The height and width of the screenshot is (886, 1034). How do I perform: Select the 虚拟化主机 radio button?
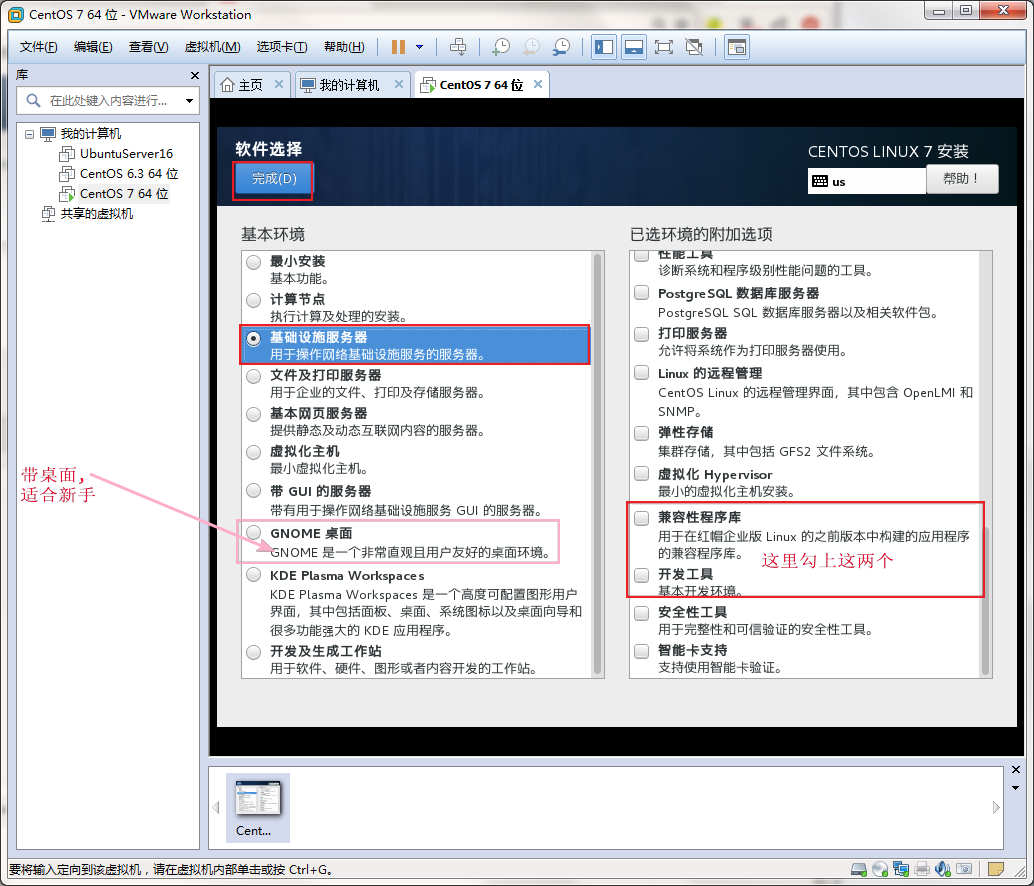tap(254, 452)
